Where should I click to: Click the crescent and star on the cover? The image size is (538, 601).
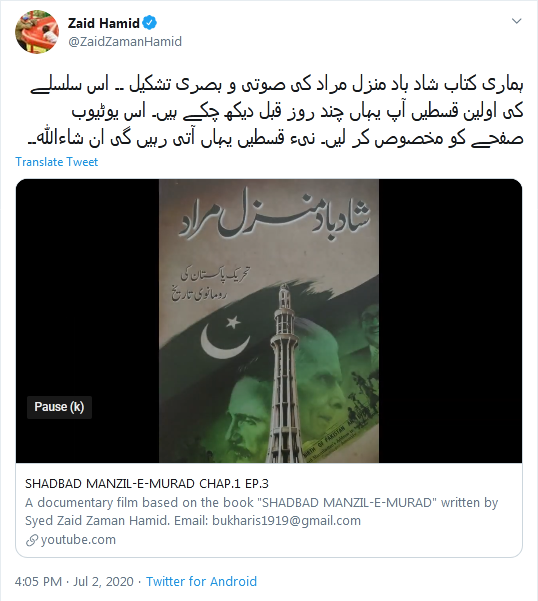225,336
